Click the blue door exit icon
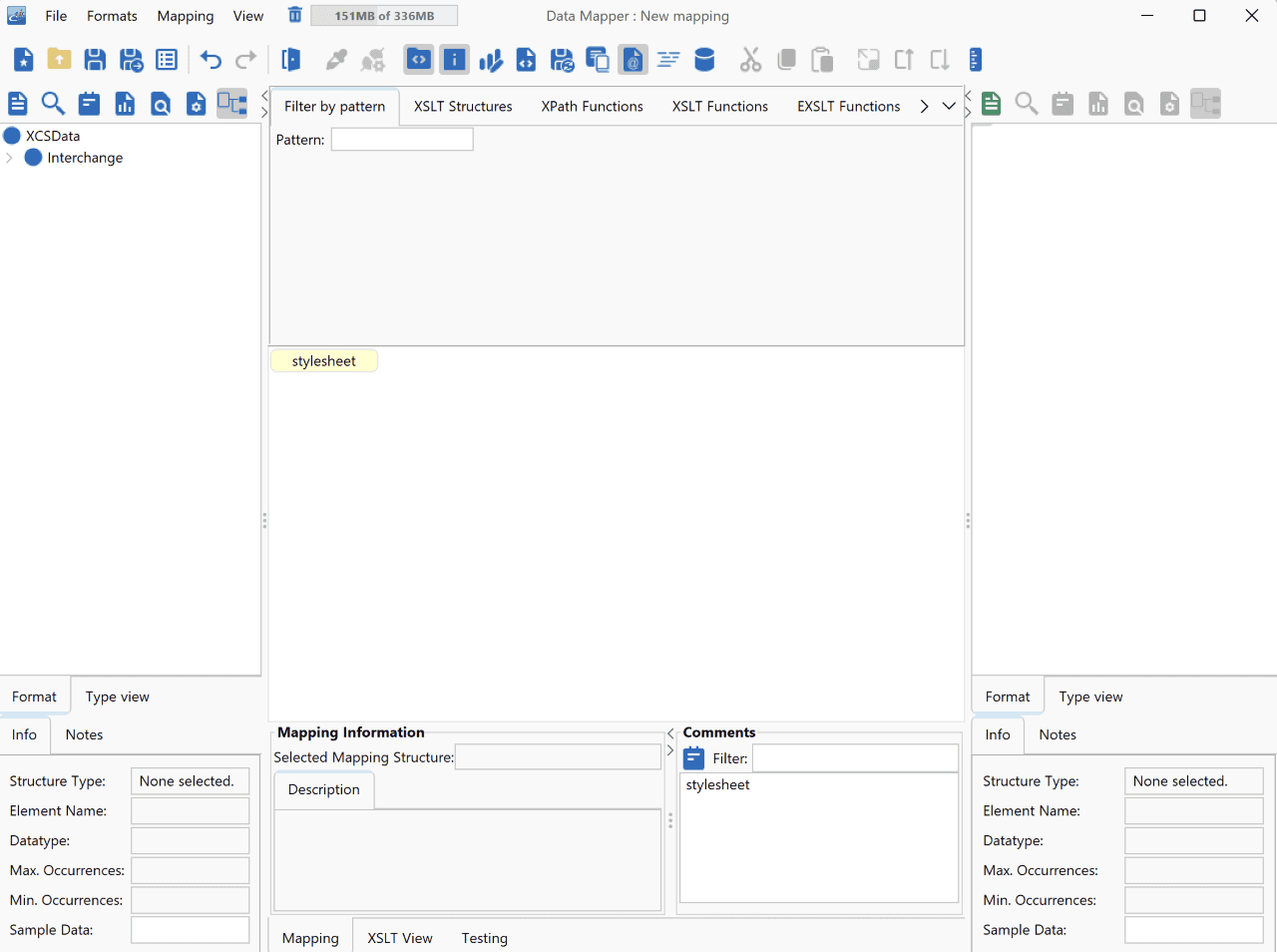 click(290, 60)
